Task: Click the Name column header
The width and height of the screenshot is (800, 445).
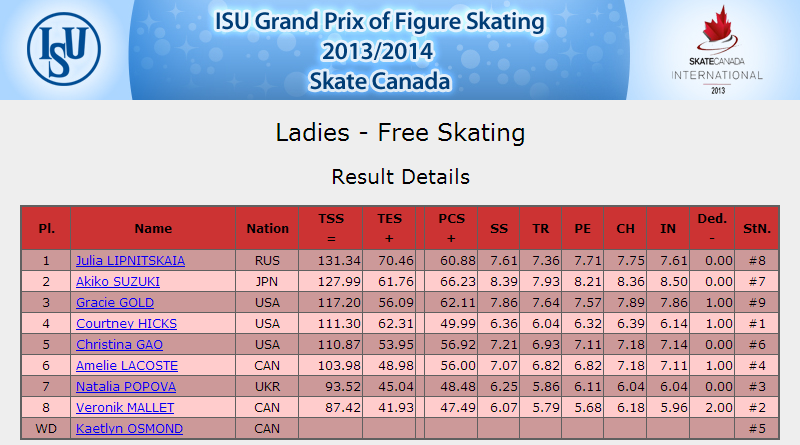Action: [x=153, y=228]
